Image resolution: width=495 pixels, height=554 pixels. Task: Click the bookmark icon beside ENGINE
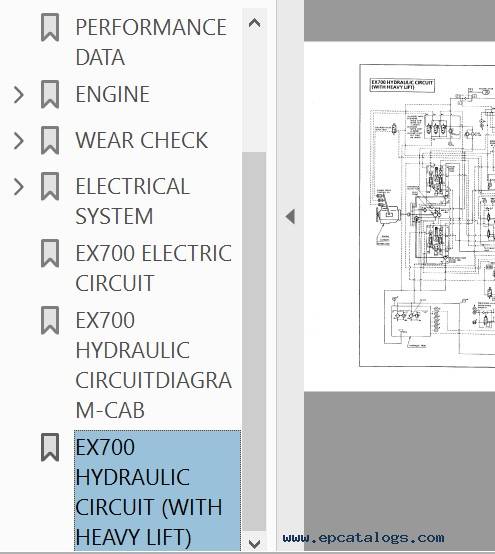pos(50,94)
